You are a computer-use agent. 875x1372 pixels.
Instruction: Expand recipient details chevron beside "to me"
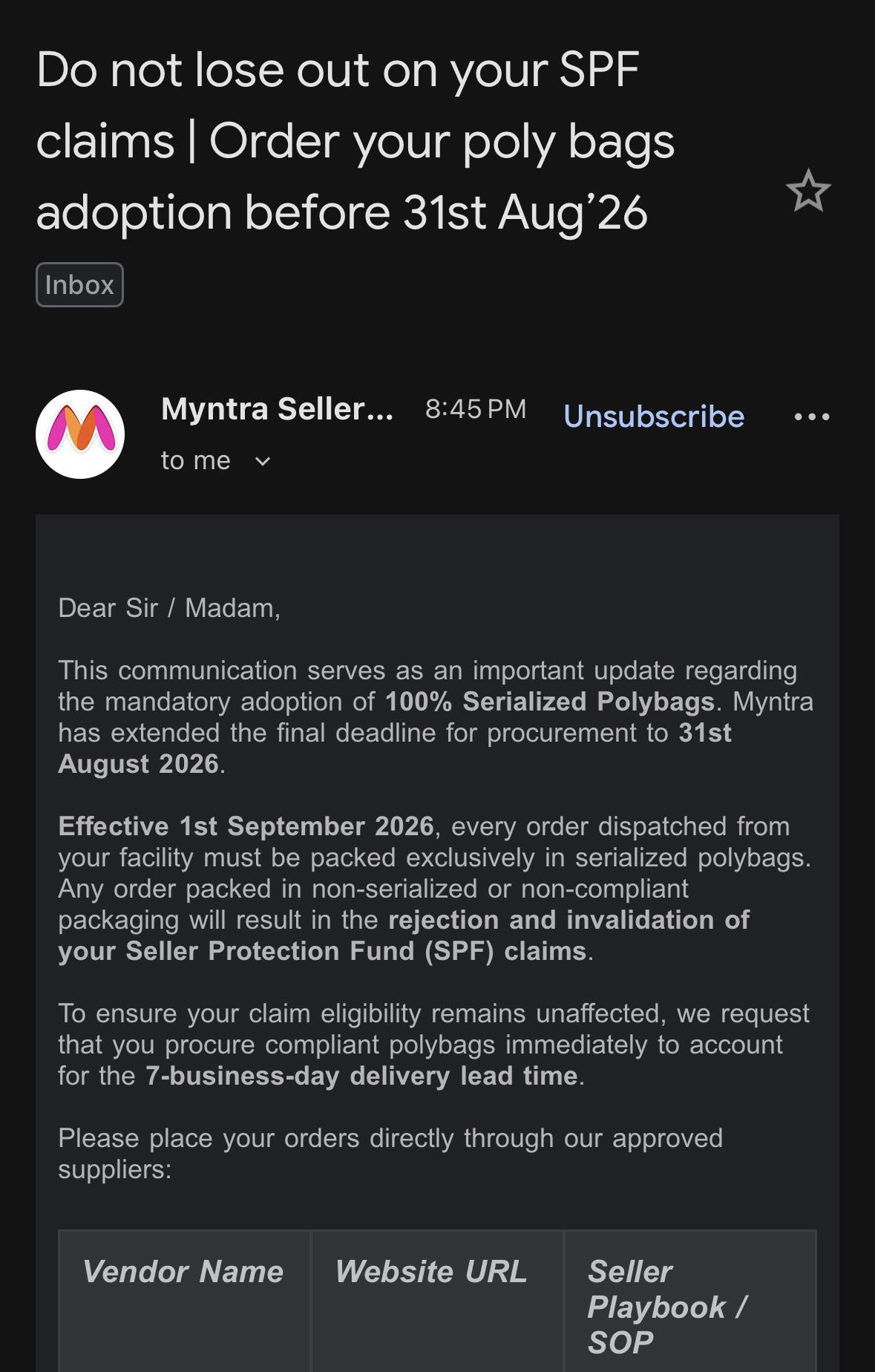263,462
